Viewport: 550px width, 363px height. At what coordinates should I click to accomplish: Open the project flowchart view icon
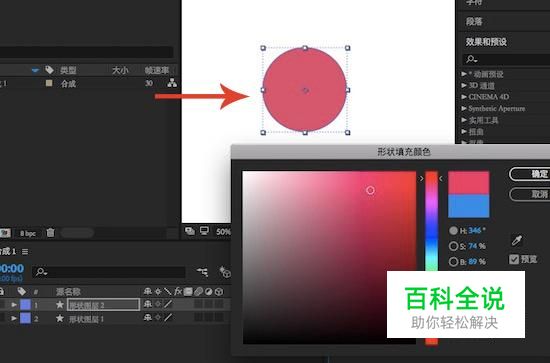172,83
